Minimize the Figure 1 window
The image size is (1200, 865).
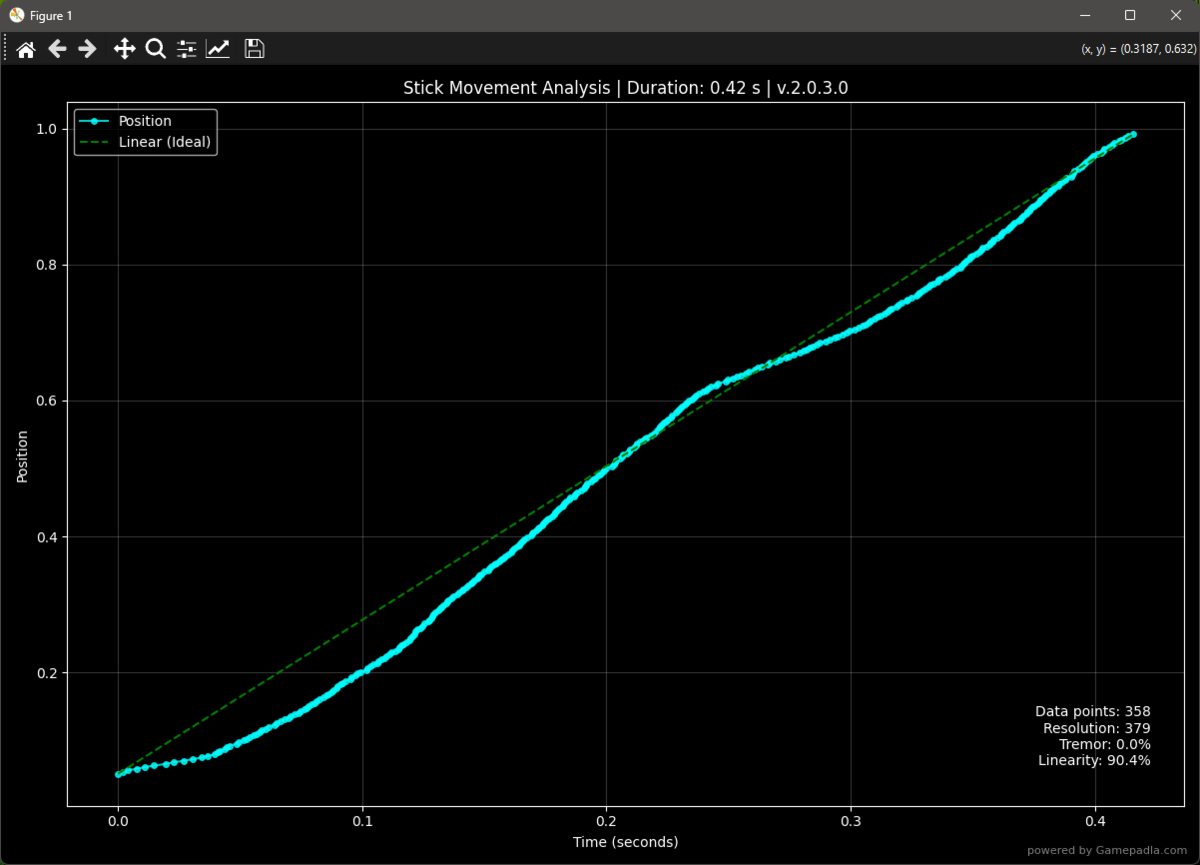(x=1084, y=15)
